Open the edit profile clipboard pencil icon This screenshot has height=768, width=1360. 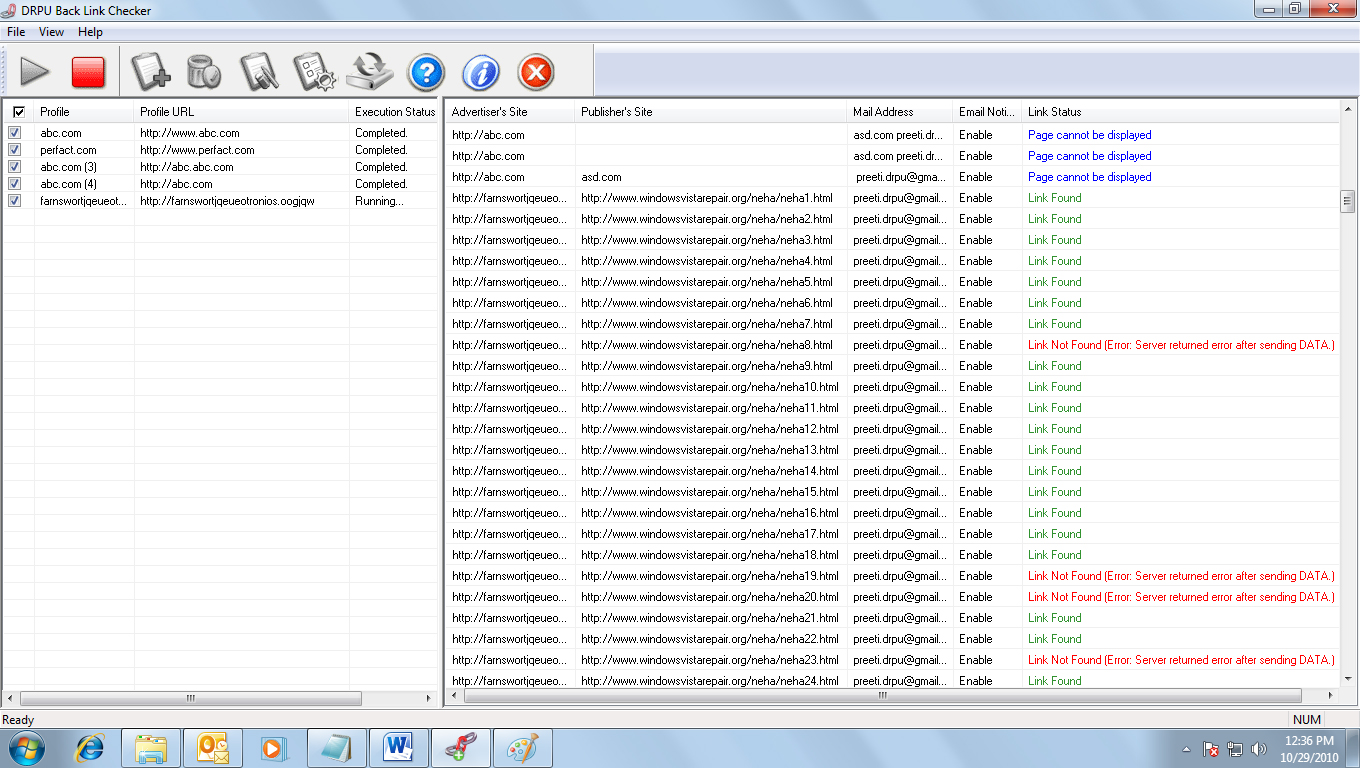pyautogui.click(x=259, y=72)
